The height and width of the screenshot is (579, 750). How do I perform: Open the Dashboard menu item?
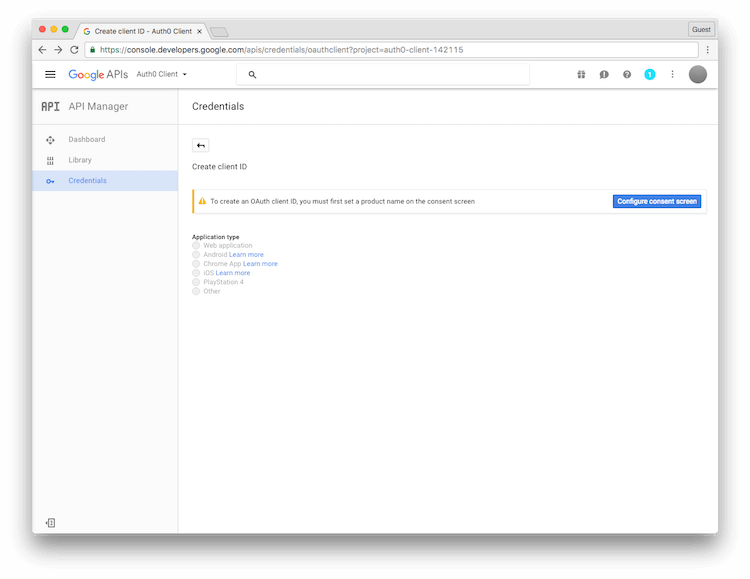click(x=105, y=139)
